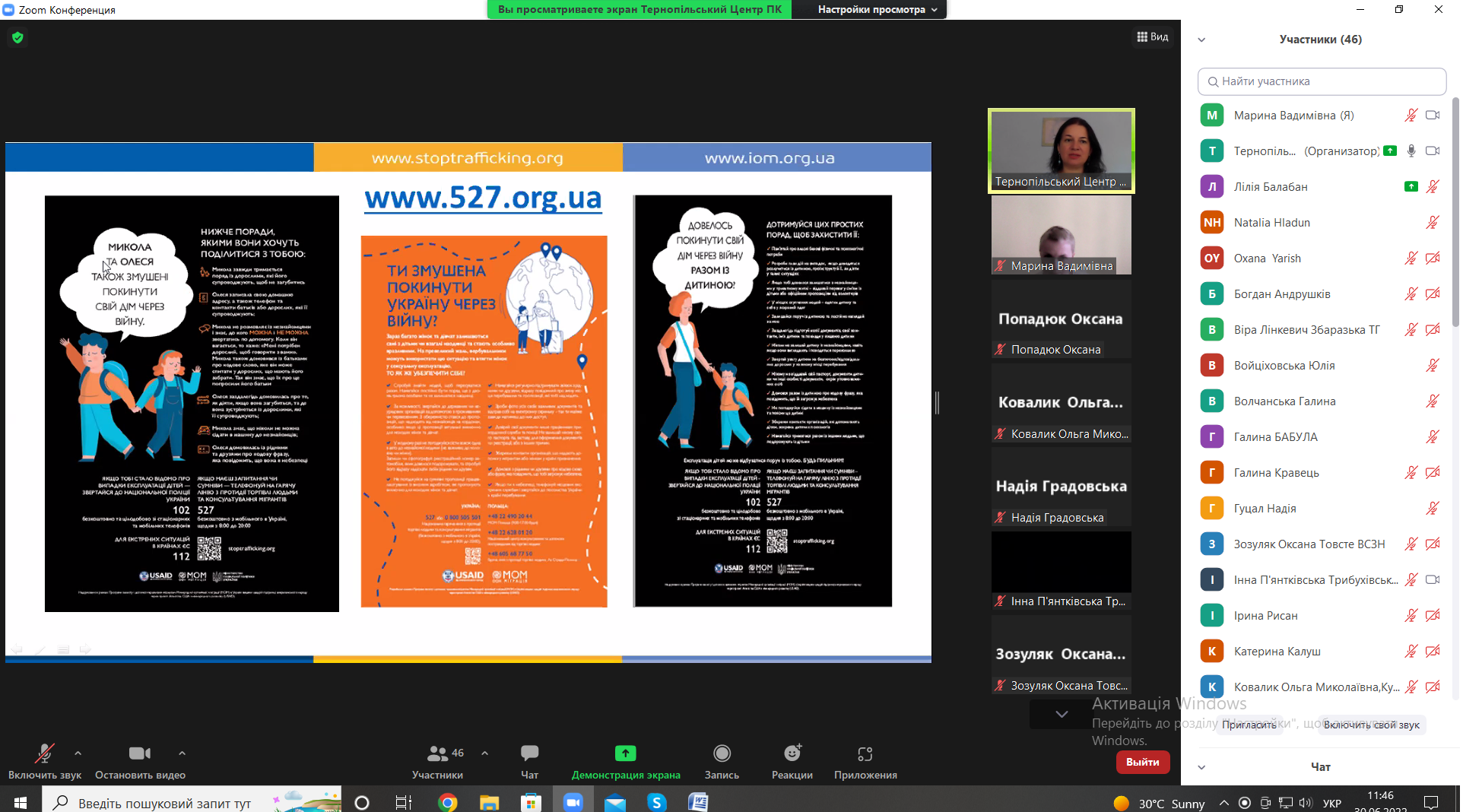
Task: Click microphone icon of Тернопіль organizer row
Action: coord(1411,151)
